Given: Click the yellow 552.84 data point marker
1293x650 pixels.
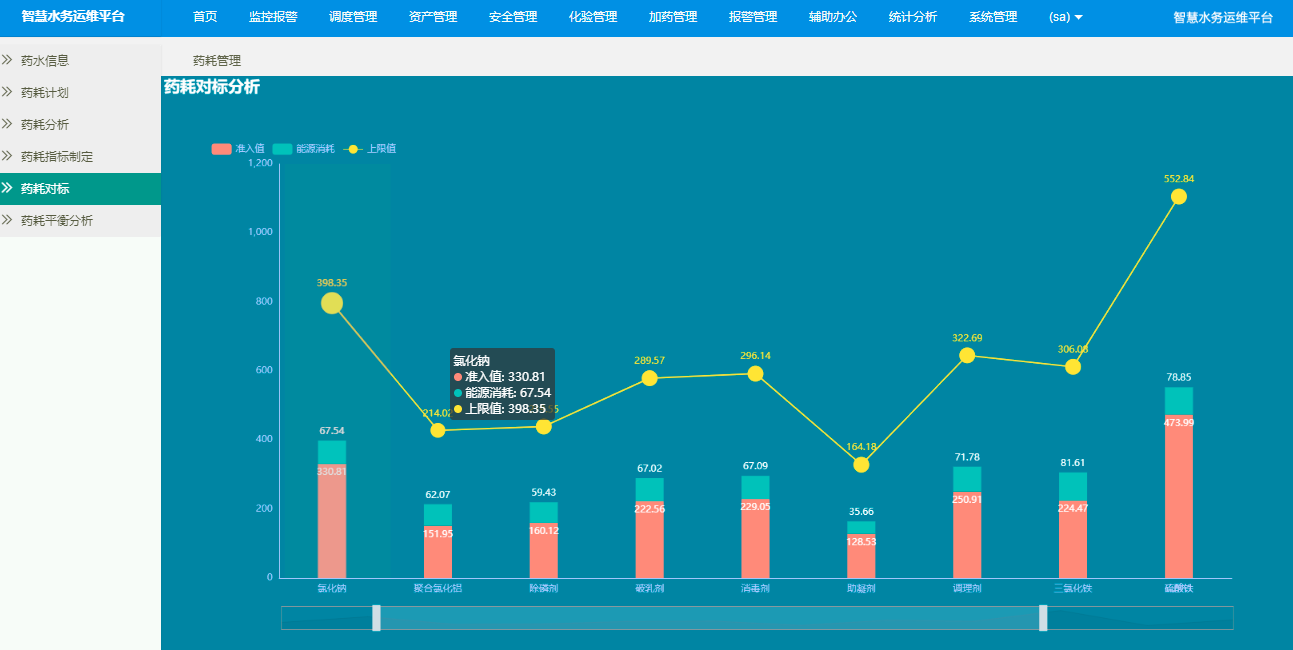Looking at the screenshot, I should 1178,197.
